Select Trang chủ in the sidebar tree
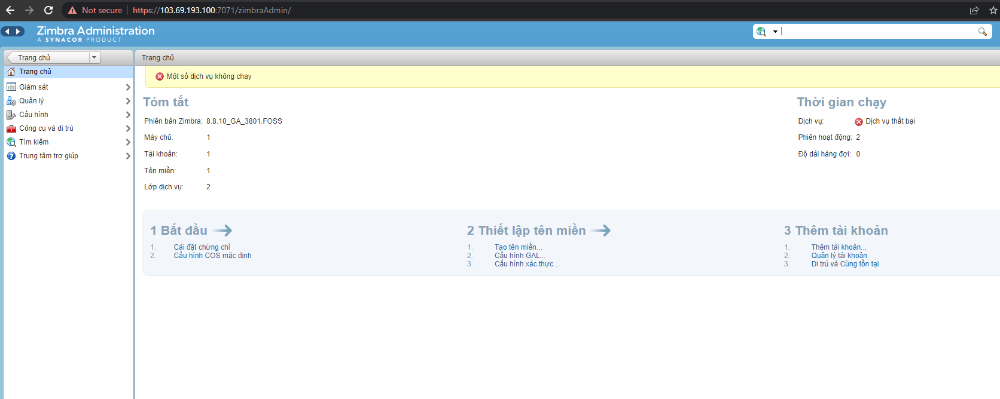 point(68,71)
